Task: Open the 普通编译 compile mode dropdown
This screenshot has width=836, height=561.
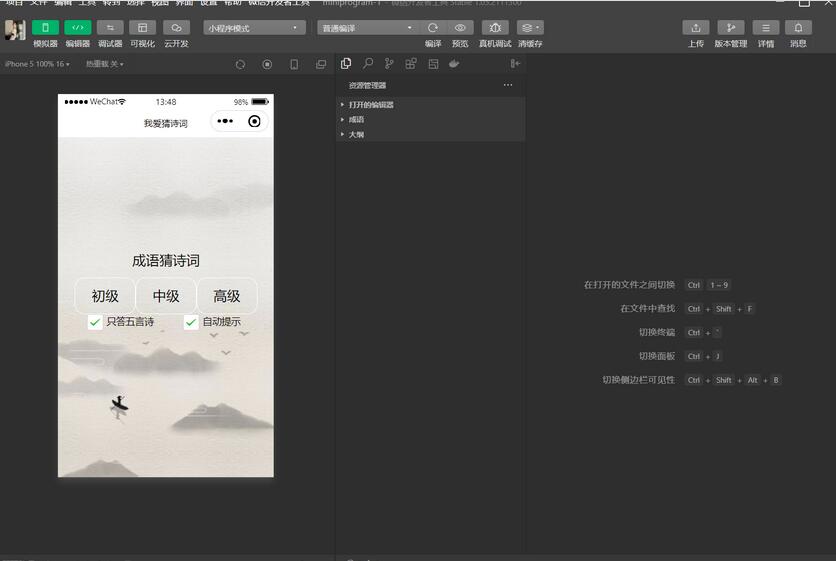Action: pyautogui.click(x=367, y=28)
